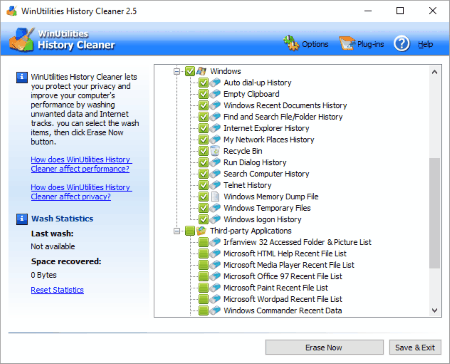The height and width of the screenshot is (364, 450).
Task: Select the 'Telnet History' row text
Action: tap(247, 185)
